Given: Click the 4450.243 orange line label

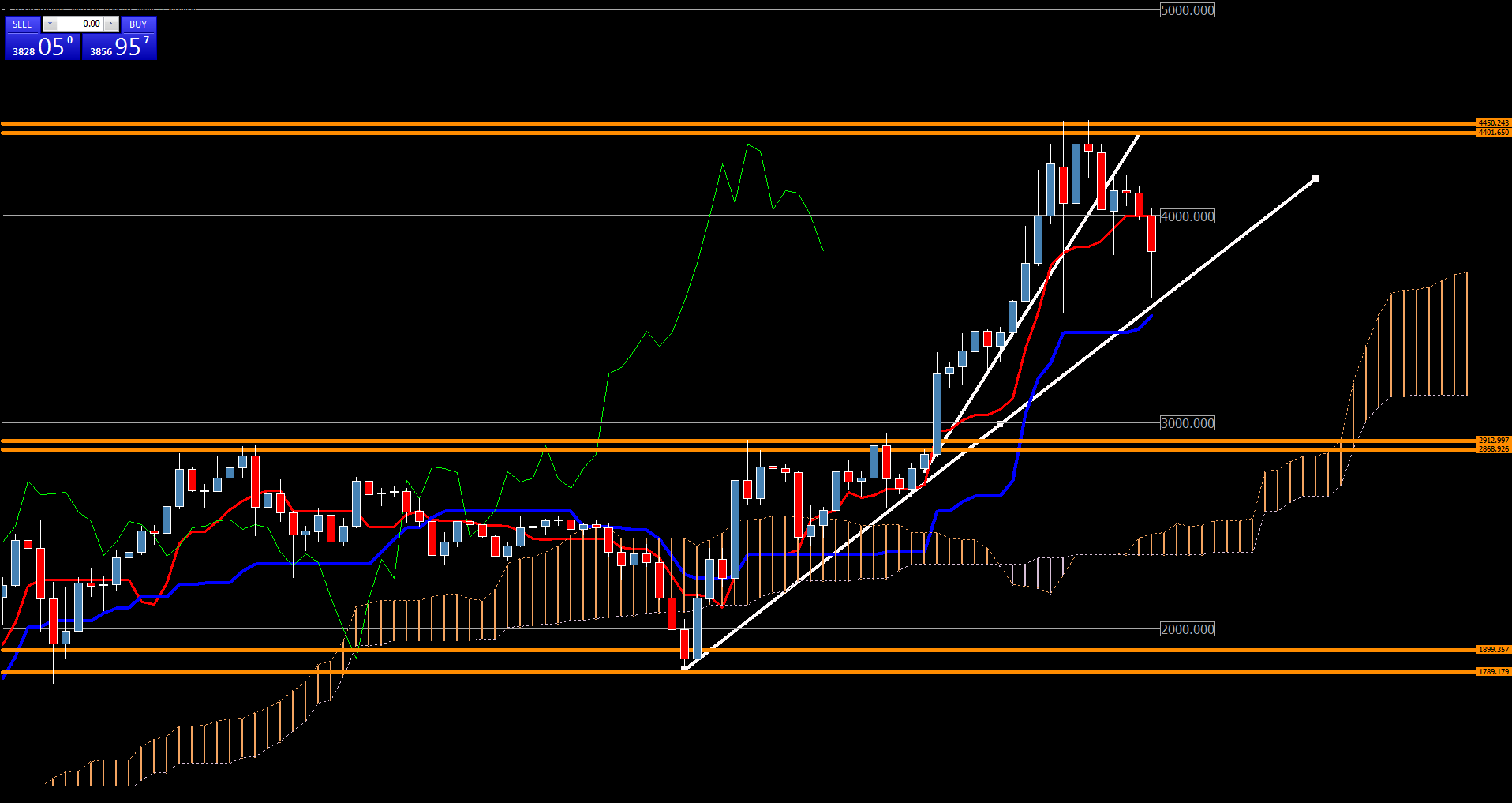Looking at the screenshot, I should pos(1493,123).
